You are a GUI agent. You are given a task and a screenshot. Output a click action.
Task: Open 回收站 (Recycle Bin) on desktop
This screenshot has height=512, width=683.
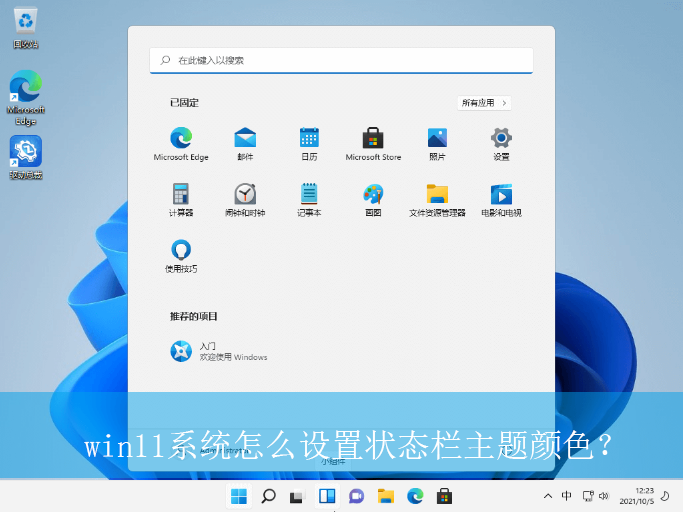tap(26, 26)
